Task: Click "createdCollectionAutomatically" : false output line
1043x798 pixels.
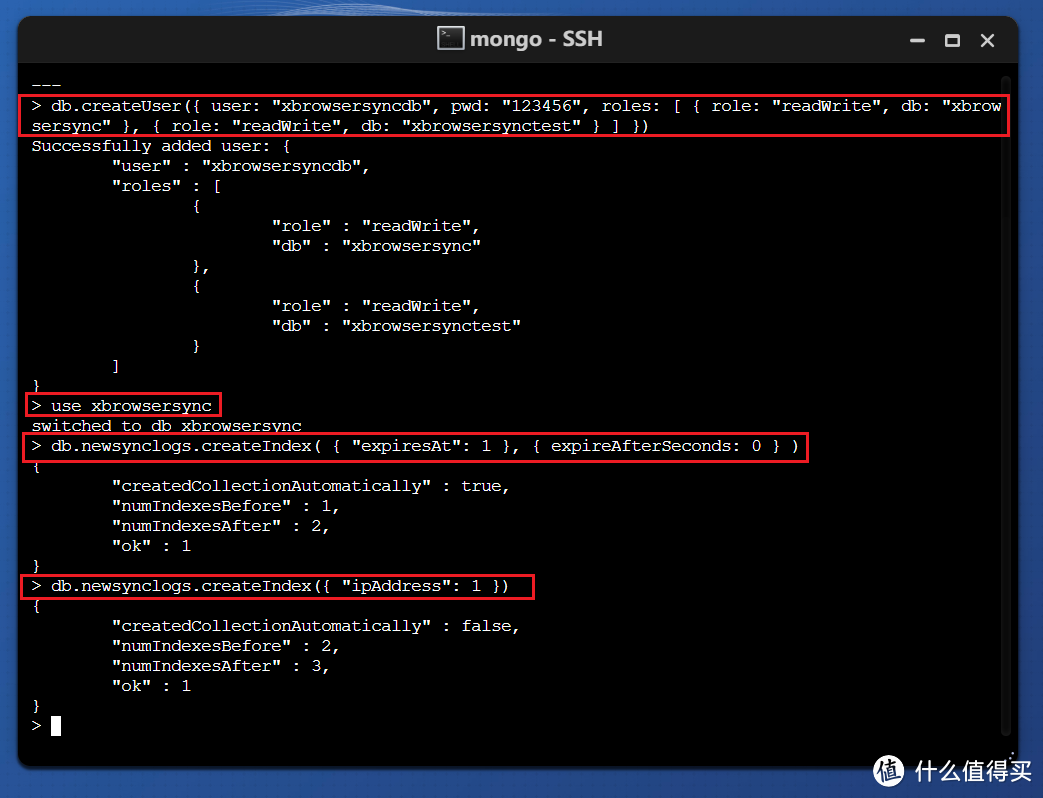Action: [316, 626]
